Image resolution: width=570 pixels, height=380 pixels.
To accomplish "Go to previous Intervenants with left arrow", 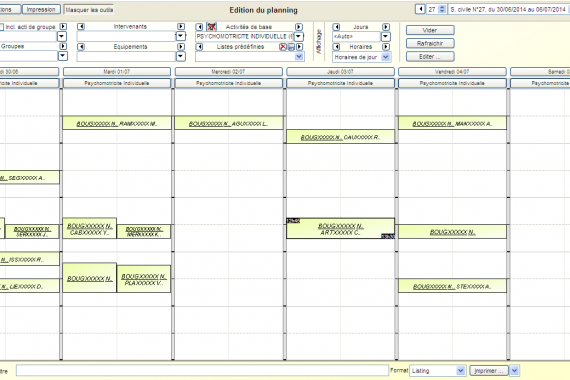I will (x=81, y=27).
